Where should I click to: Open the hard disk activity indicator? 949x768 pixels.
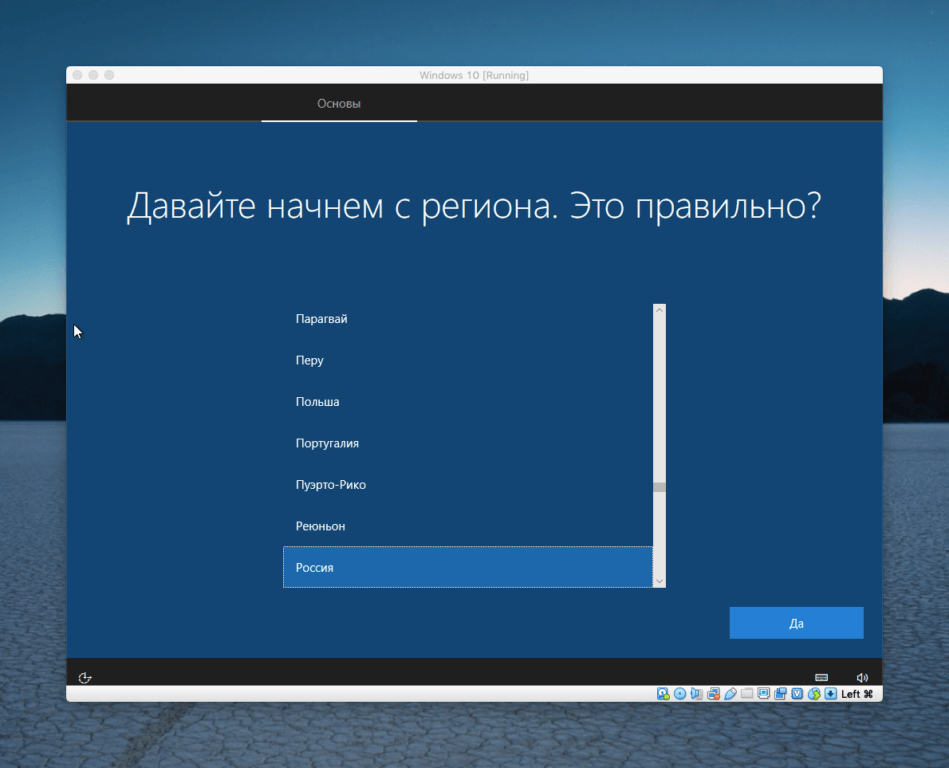[x=663, y=694]
